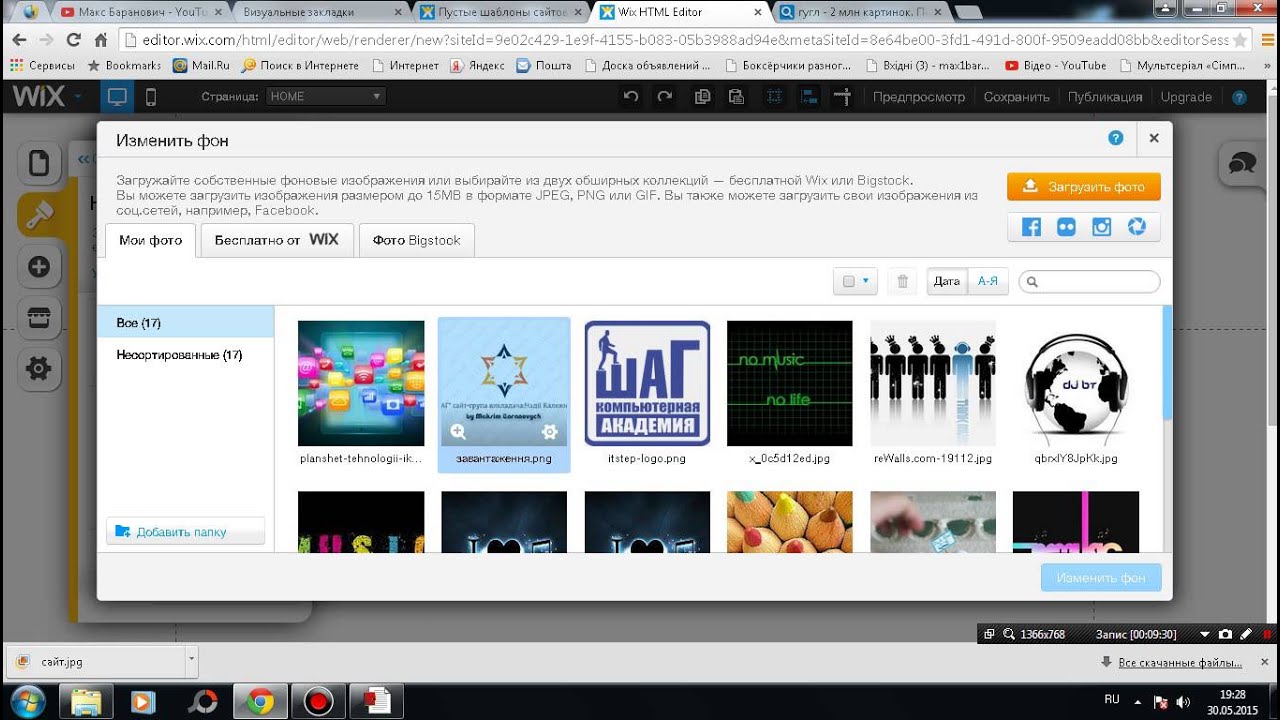Click Изменить фон confirm button
The width and height of the screenshot is (1280, 720).
pyautogui.click(x=1101, y=578)
